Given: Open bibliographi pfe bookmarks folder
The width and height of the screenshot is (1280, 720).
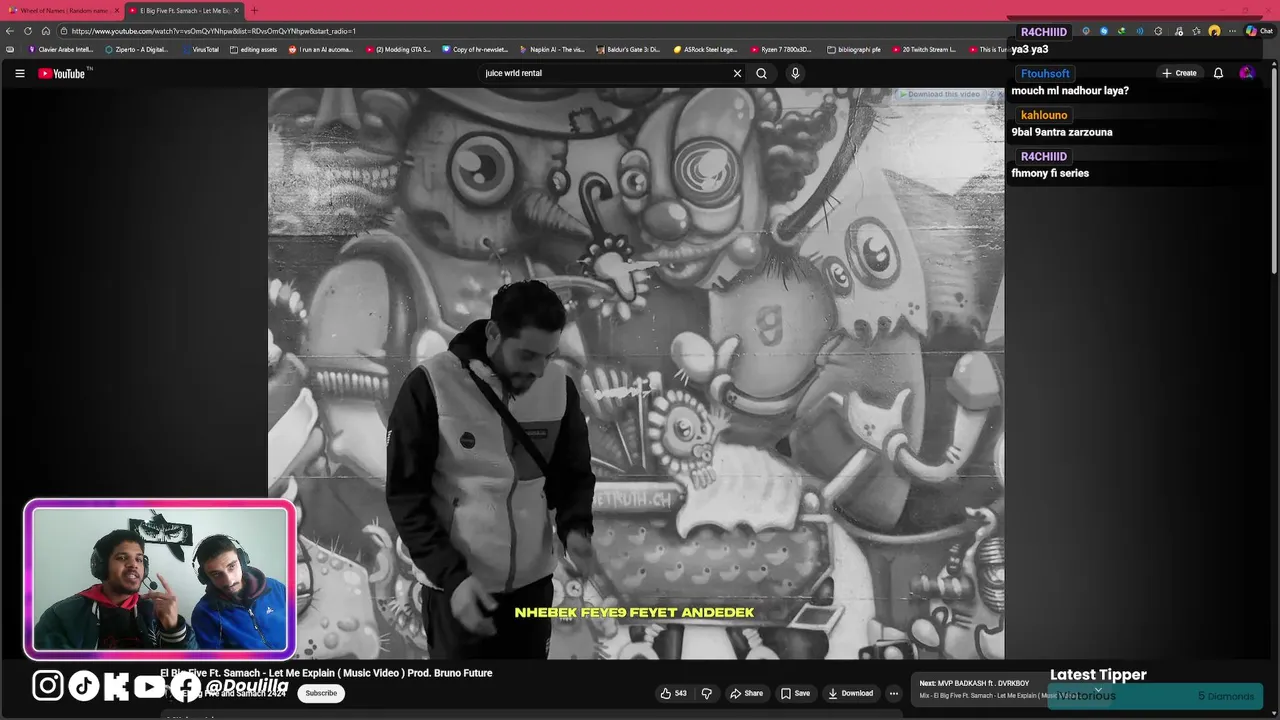Looking at the screenshot, I should tap(855, 49).
